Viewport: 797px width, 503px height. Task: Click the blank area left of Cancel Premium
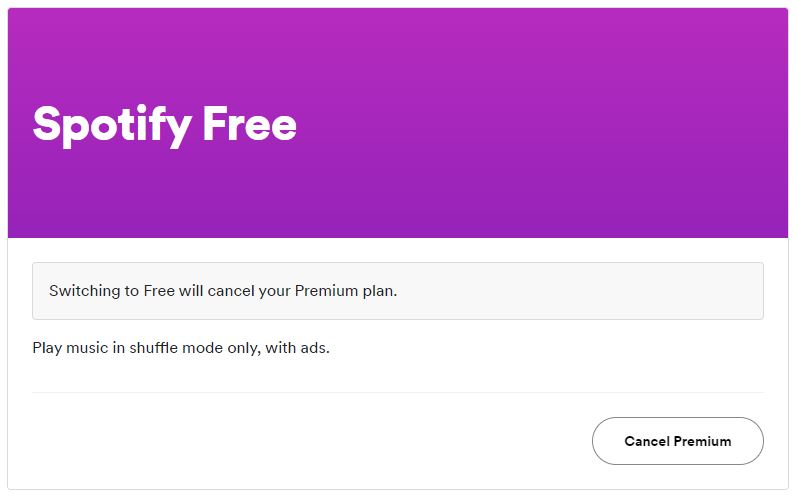(x=300, y=441)
